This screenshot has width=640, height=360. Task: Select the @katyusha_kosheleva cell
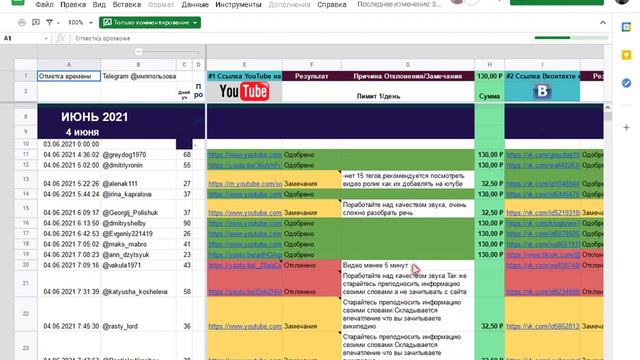[139, 283]
